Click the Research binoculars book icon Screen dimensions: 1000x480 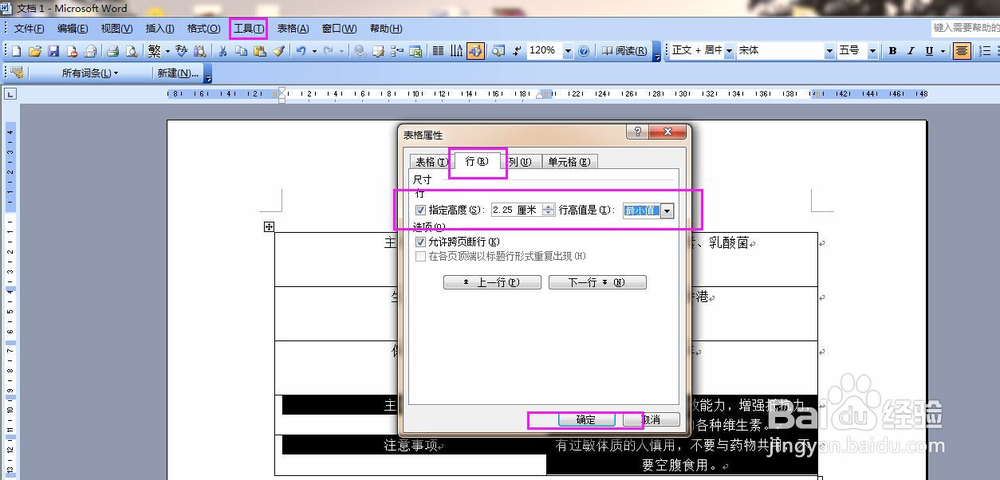pyautogui.click(x=200, y=51)
